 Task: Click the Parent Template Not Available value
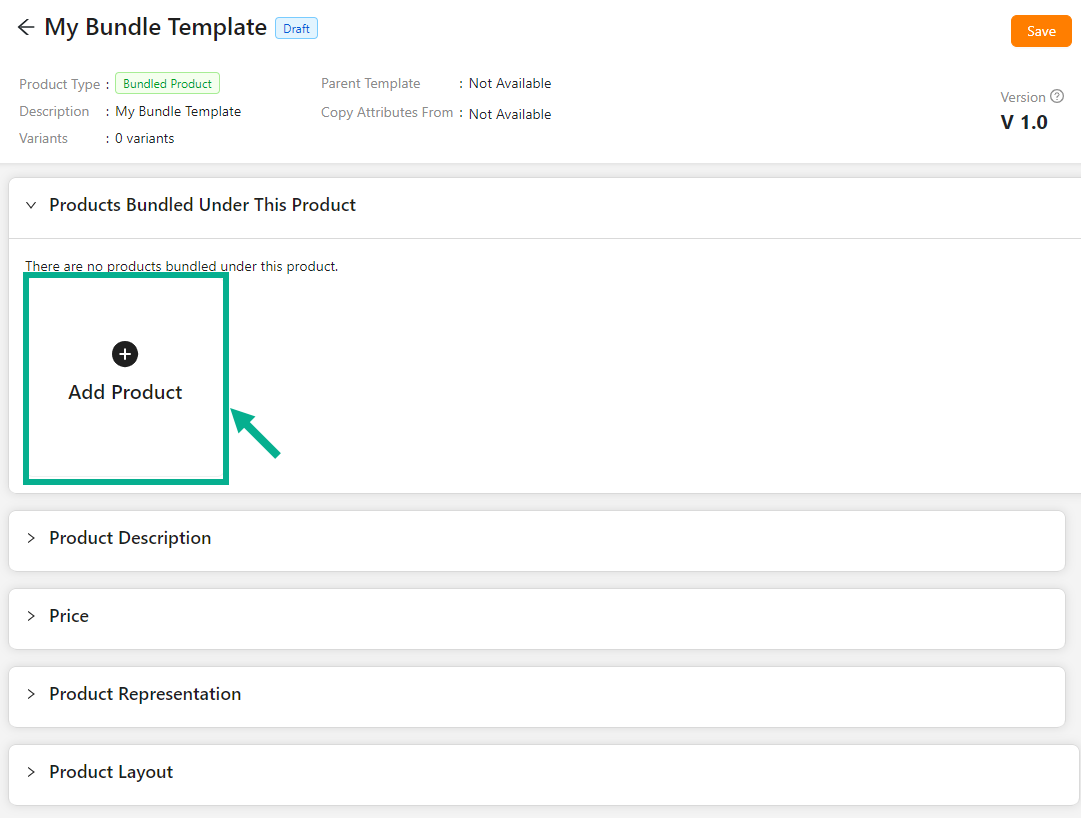pyautogui.click(x=510, y=84)
